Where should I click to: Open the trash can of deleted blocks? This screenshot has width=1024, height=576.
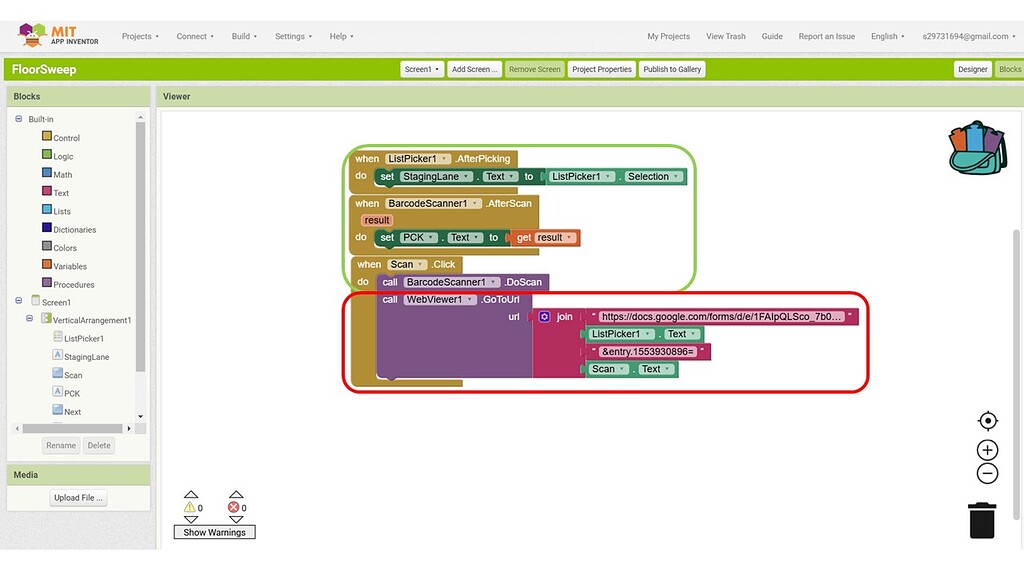coord(981,519)
